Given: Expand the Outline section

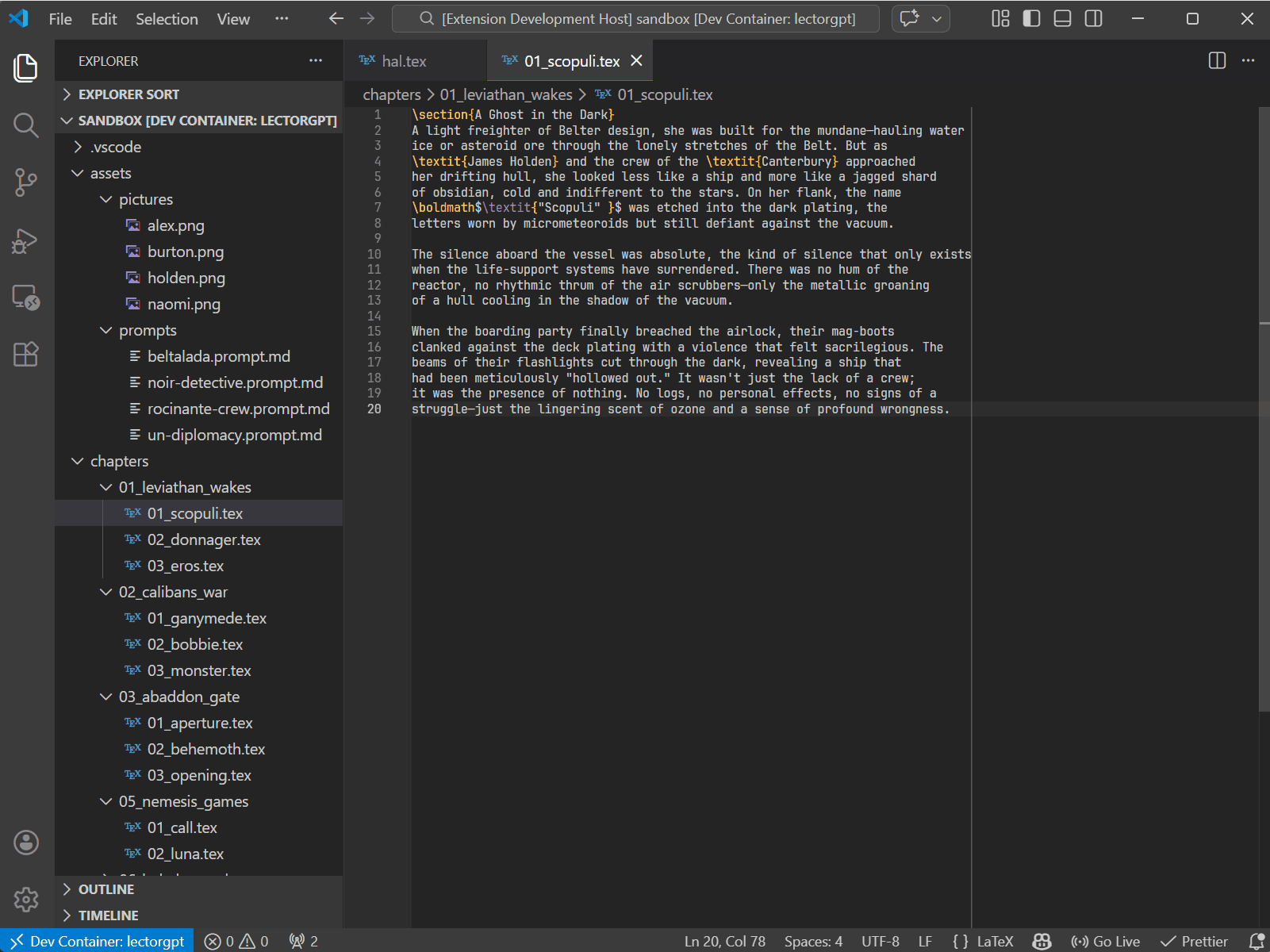Looking at the screenshot, I should point(198,889).
